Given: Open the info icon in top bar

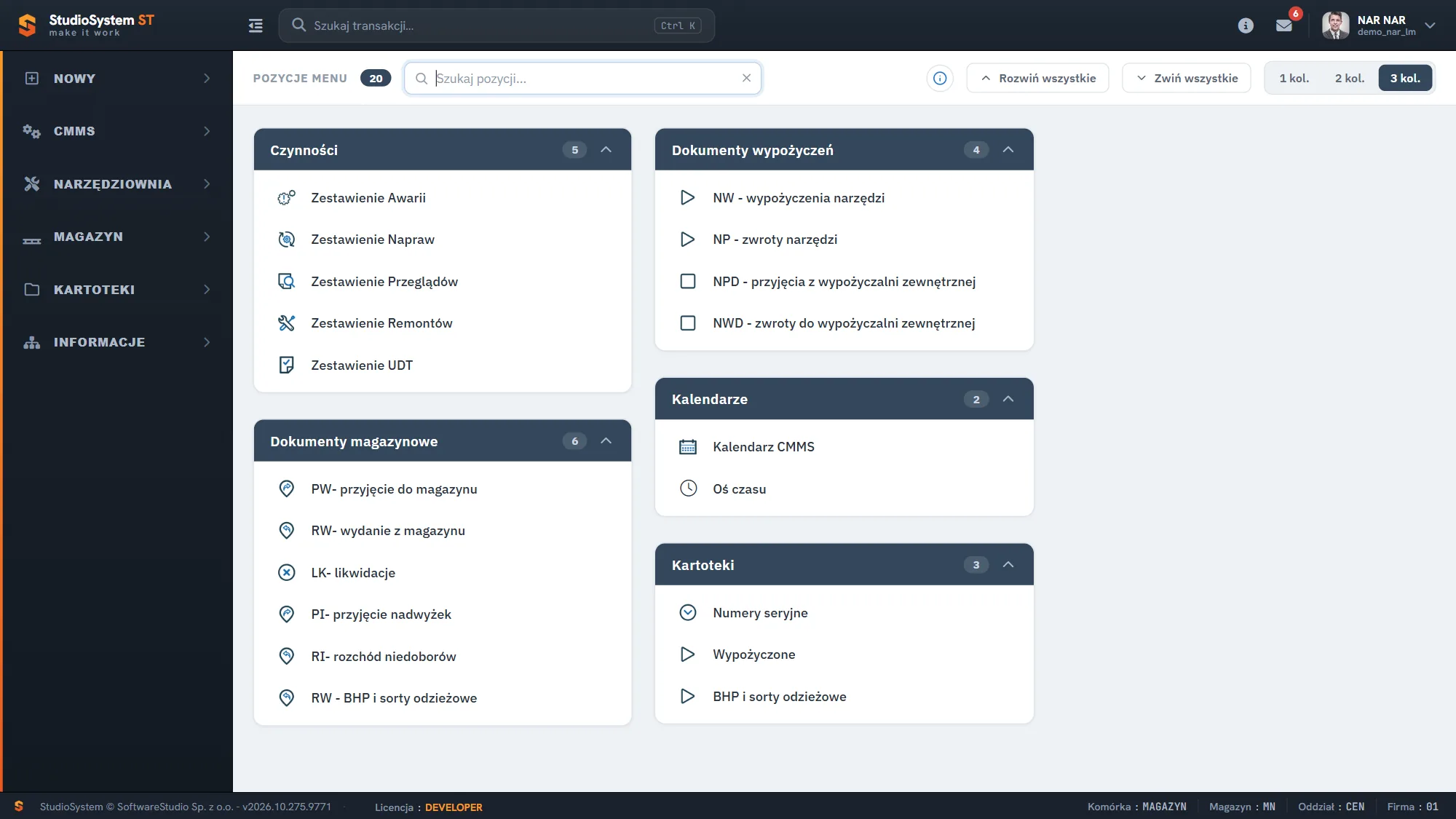Looking at the screenshot, I should click(1246, 25).
